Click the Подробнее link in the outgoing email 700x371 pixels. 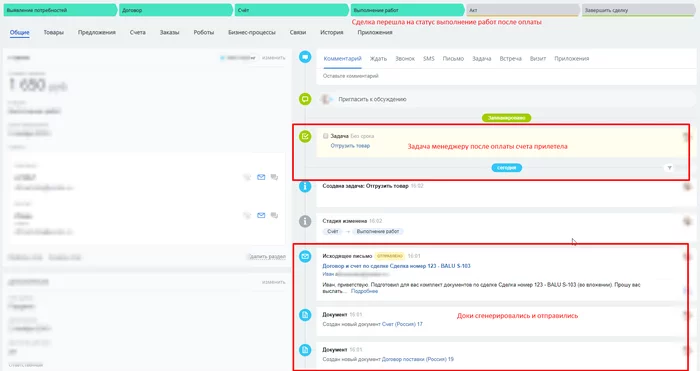tap(364, 291)
